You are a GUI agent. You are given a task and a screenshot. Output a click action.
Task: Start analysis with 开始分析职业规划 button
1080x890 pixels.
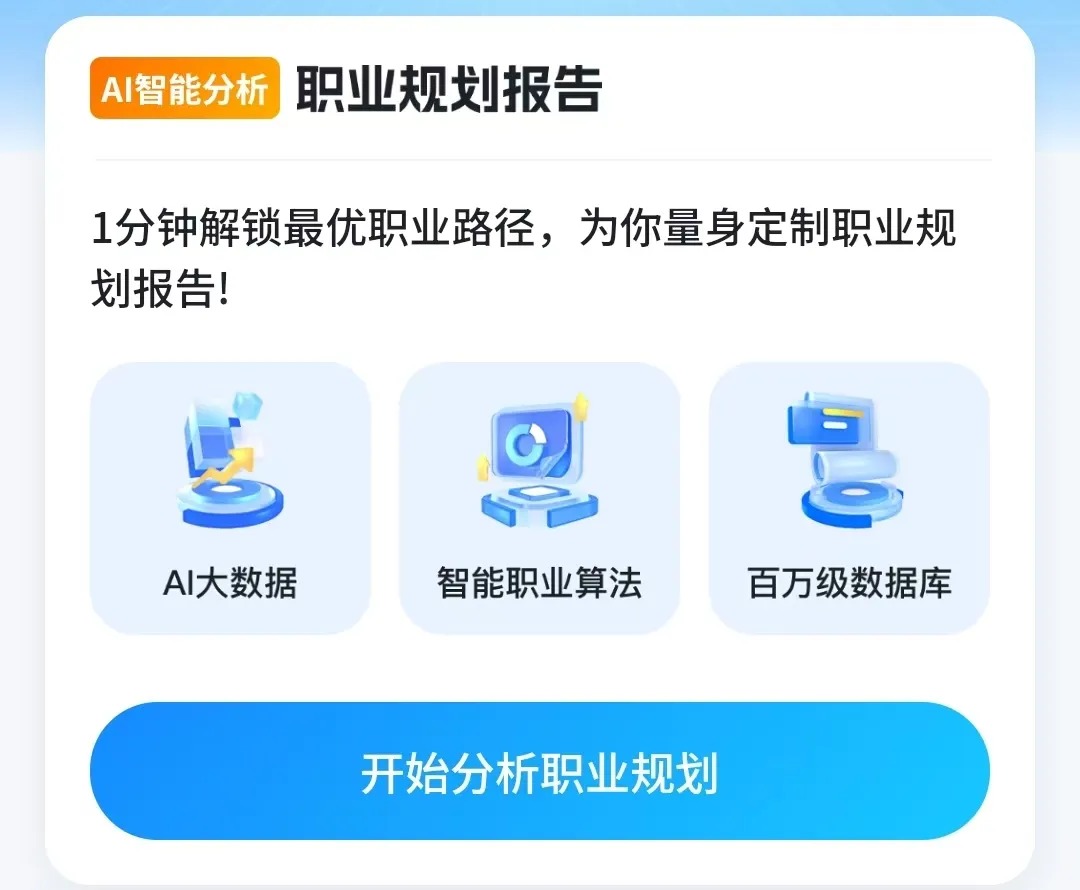[539, 771]
